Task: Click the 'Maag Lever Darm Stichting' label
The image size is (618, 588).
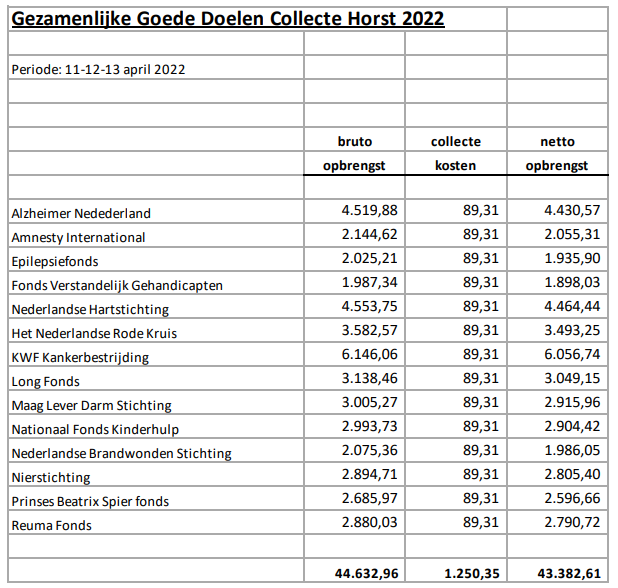Action: tap(91, 406)
